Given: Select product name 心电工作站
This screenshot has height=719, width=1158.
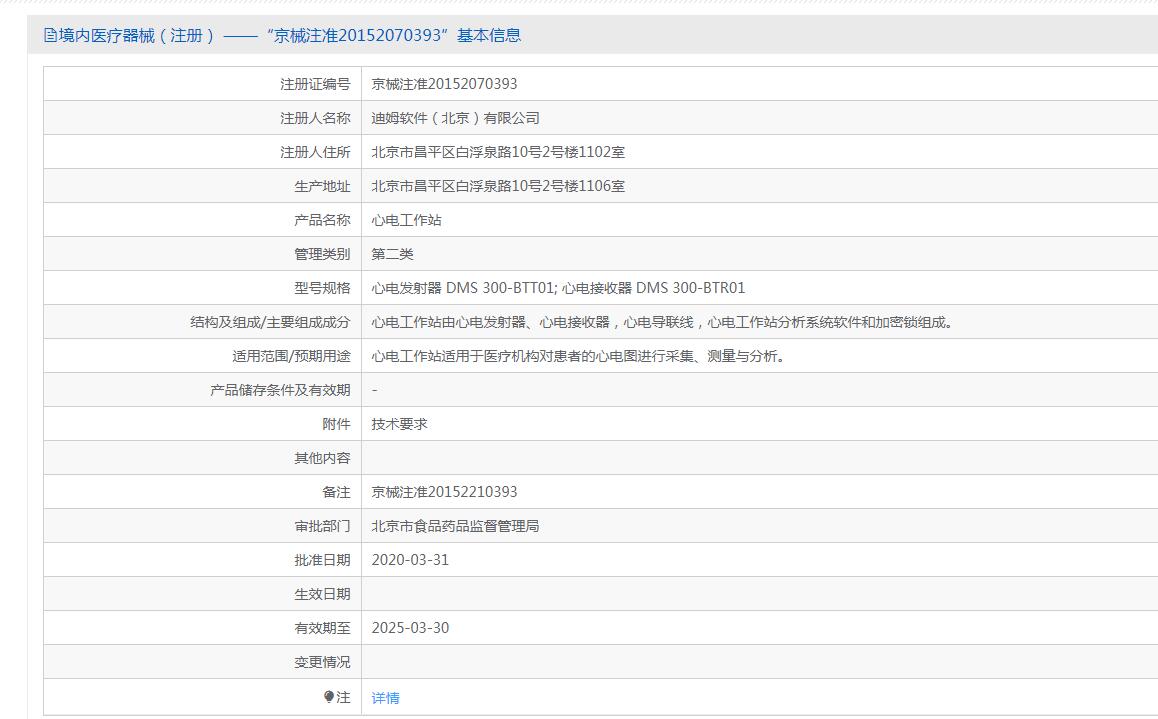Looking at the screenshot, I should click(407, 220).
